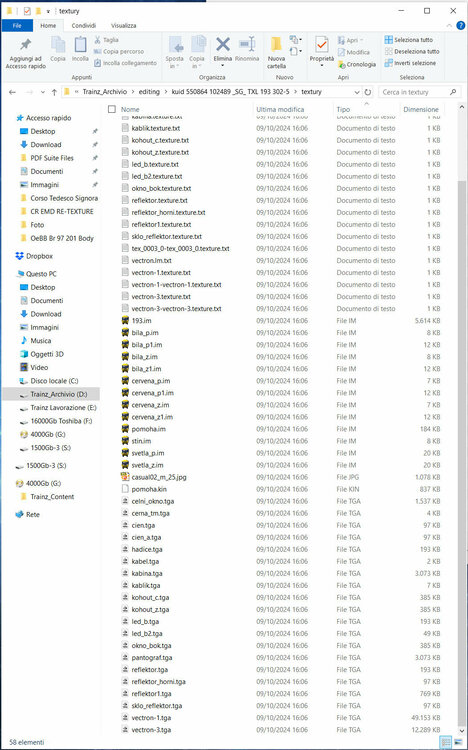Viewport: 468px width, 750px height.
Task: Click Copia percorso command
Action: (119, 51)
